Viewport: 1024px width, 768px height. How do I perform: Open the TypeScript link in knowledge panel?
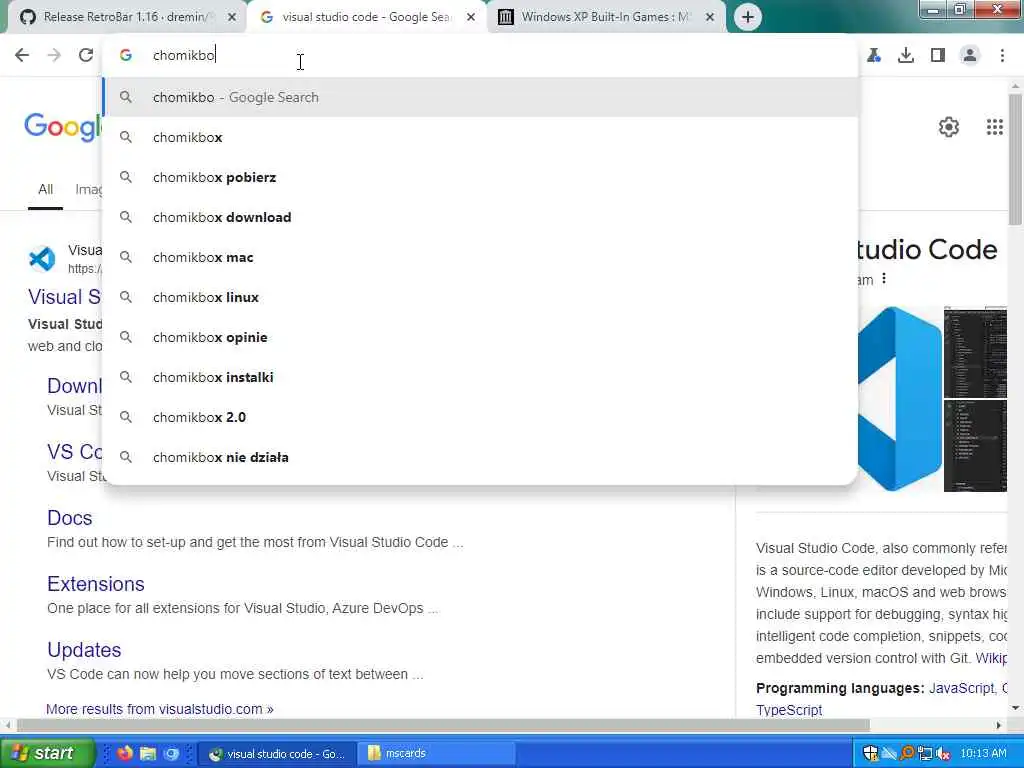[x=789, y=710]
